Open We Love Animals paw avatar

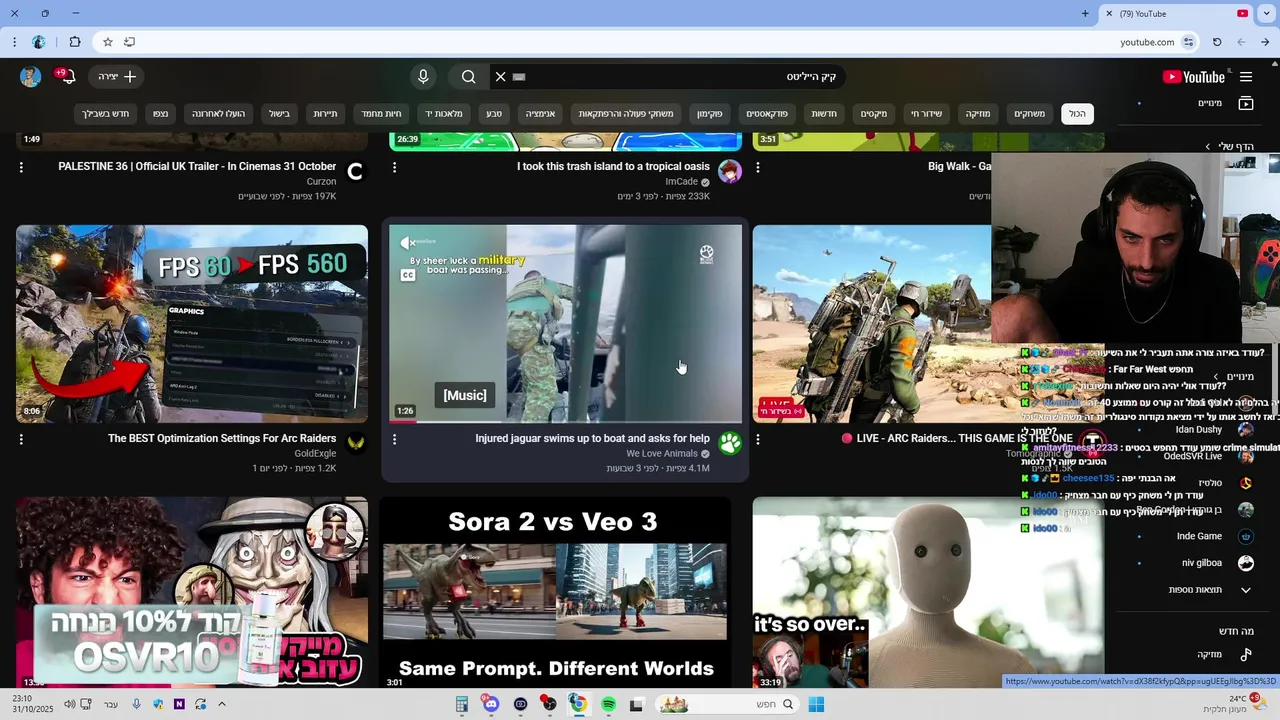pos(729,443)
